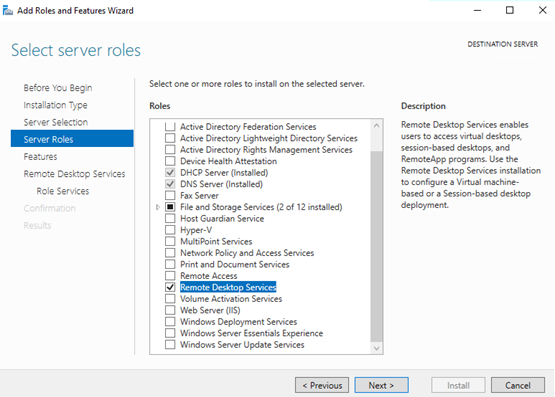Image resolution: width=555 pixels, height=397 pixels.
Task: Check Windows Deployment Services role
Action: [170, 322]
